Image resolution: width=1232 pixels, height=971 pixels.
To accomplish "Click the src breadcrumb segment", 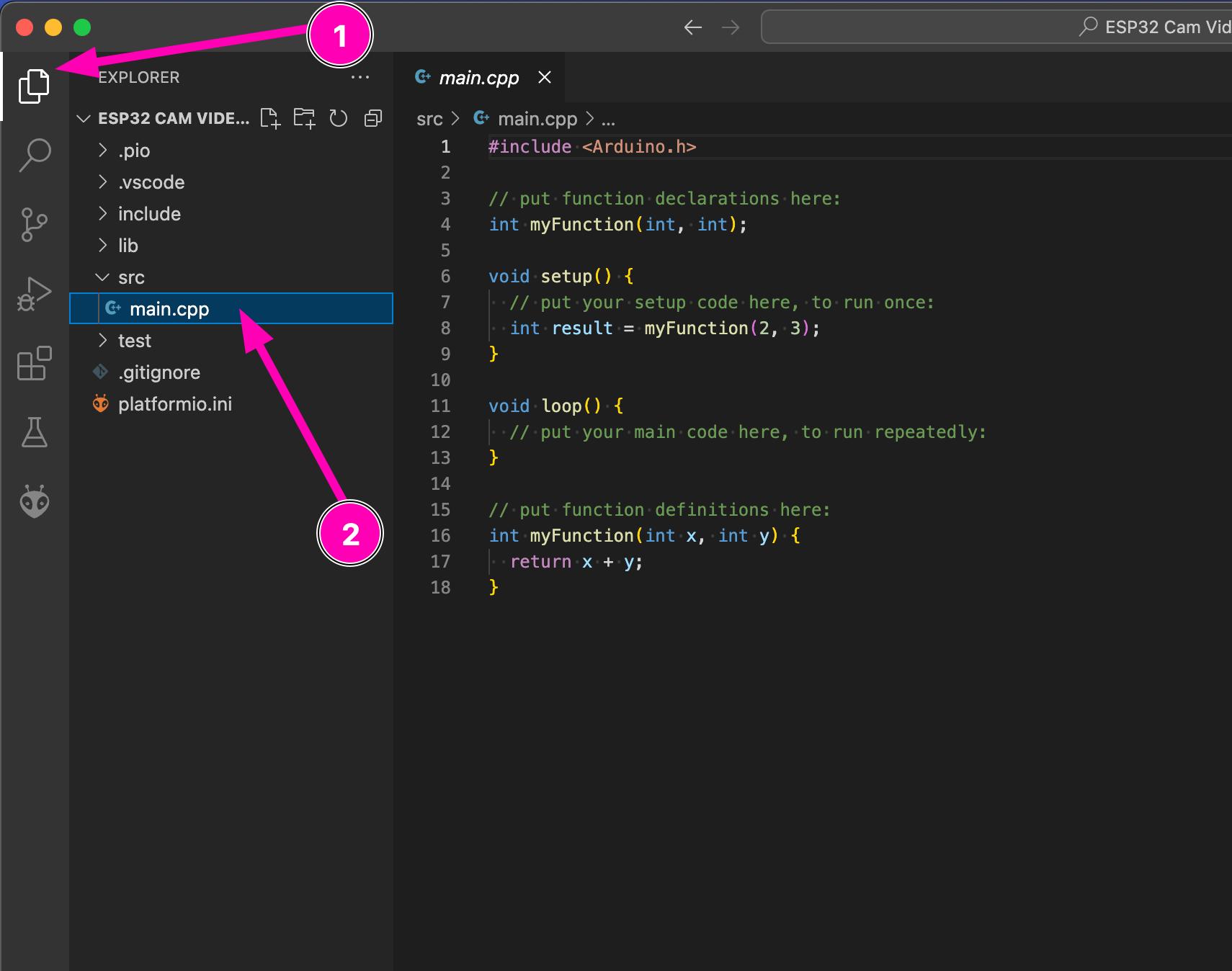I will click(x=429, y=119).
